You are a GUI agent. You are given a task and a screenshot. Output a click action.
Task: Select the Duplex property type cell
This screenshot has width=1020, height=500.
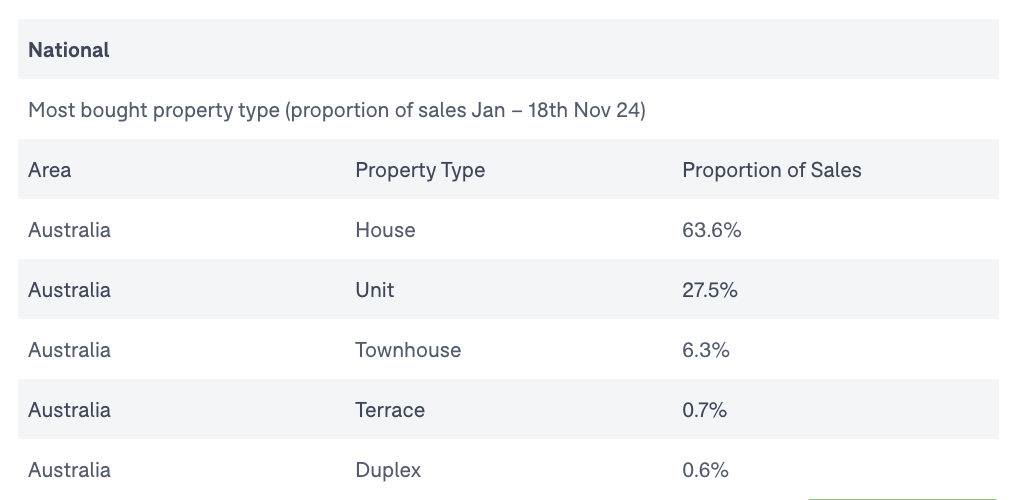(x=388, y=470)
